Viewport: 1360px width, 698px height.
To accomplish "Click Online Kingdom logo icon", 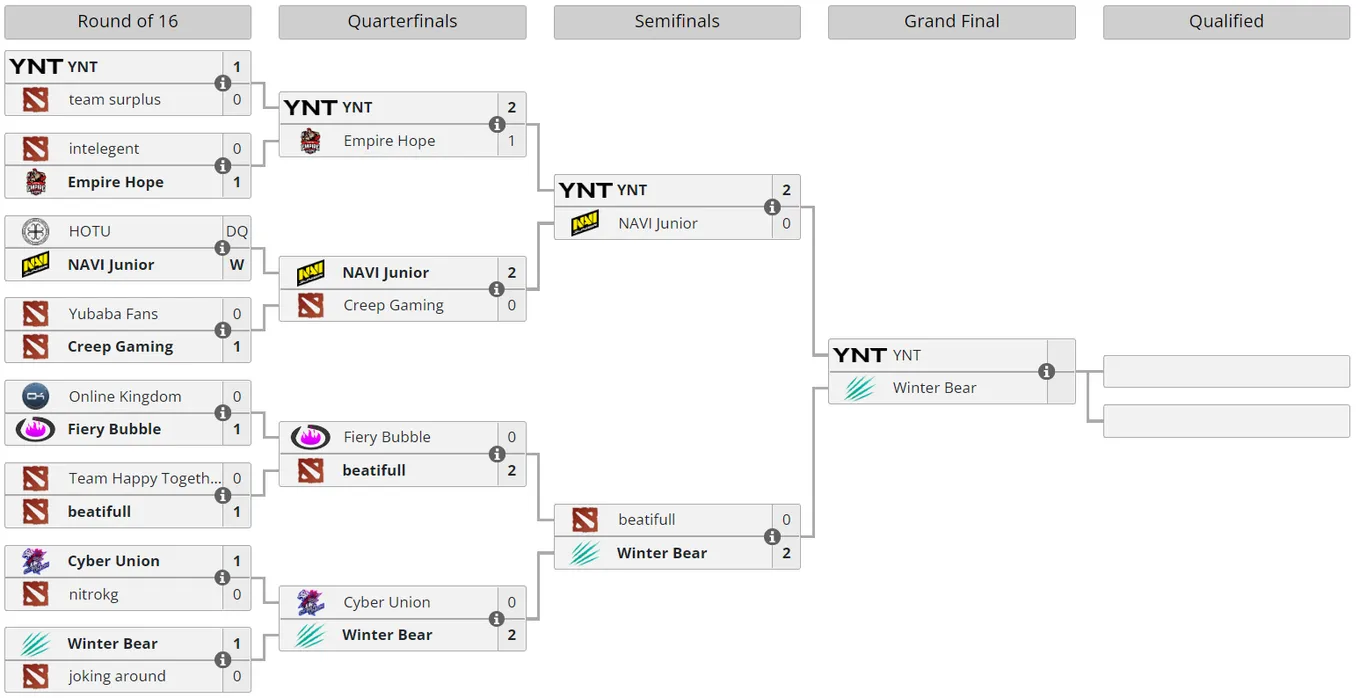I will (x=35, y=396).
